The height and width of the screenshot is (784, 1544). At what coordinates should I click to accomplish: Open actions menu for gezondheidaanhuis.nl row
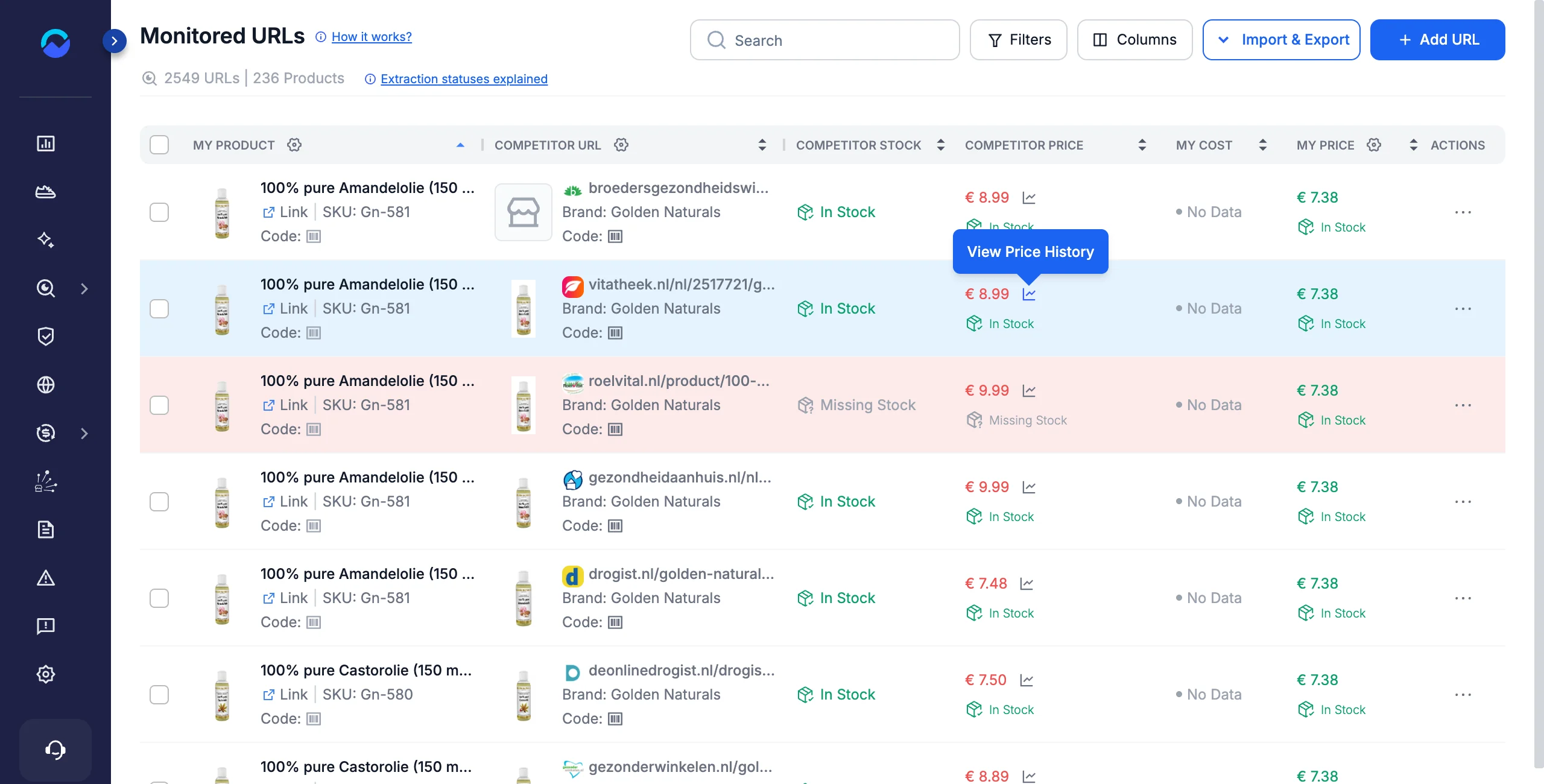(1463, 502)
